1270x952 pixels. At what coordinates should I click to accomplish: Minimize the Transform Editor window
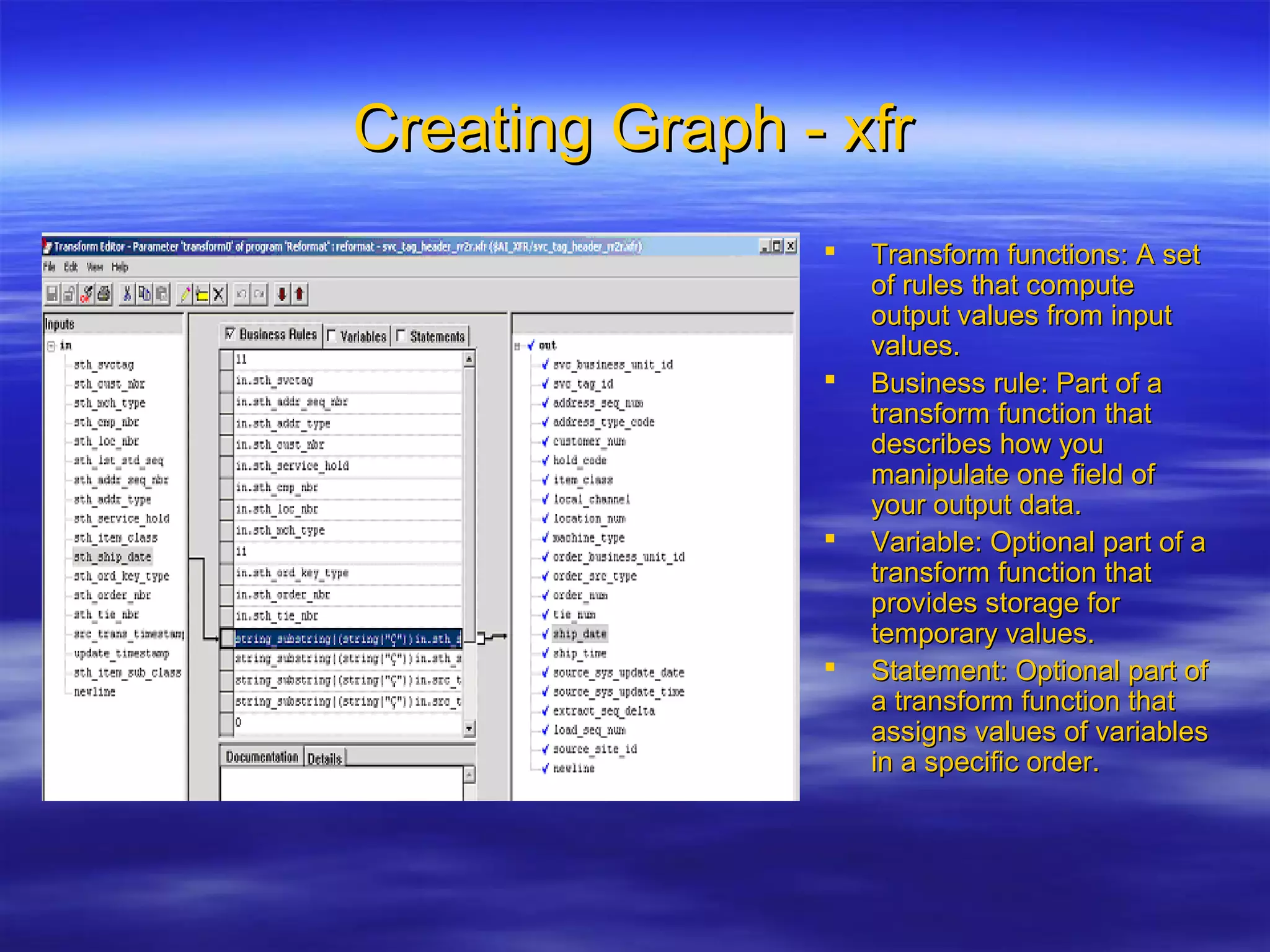pyautogui.click(x=766, y=246)
